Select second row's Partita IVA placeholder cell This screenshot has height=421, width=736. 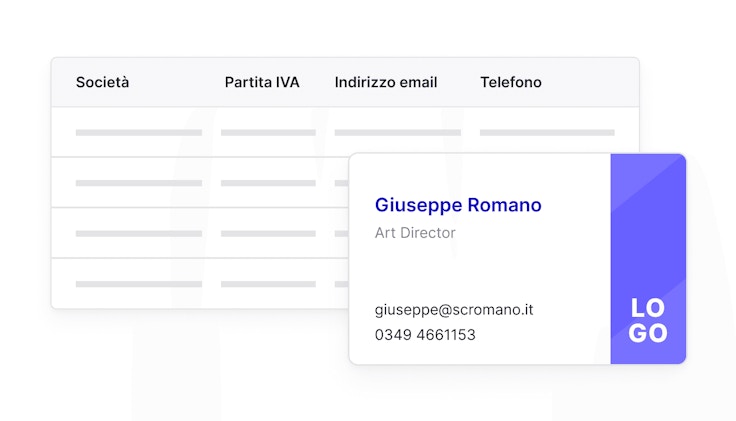pos(268,183)
